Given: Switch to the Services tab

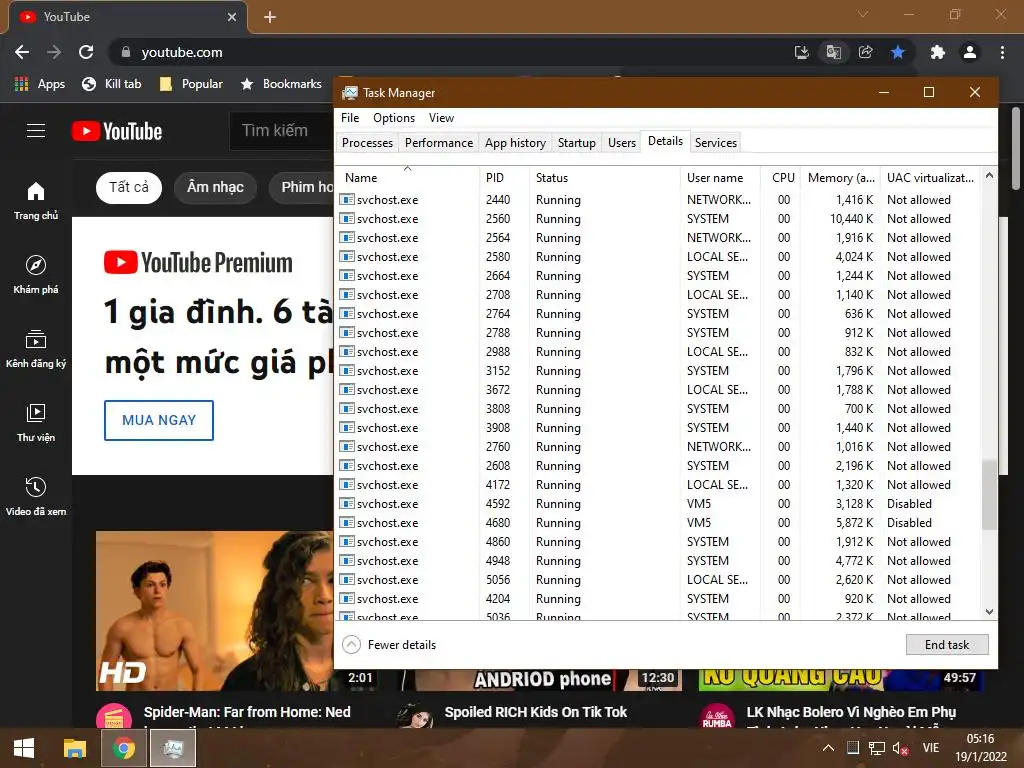Looking at the screenshot, I should click(716, 142).
